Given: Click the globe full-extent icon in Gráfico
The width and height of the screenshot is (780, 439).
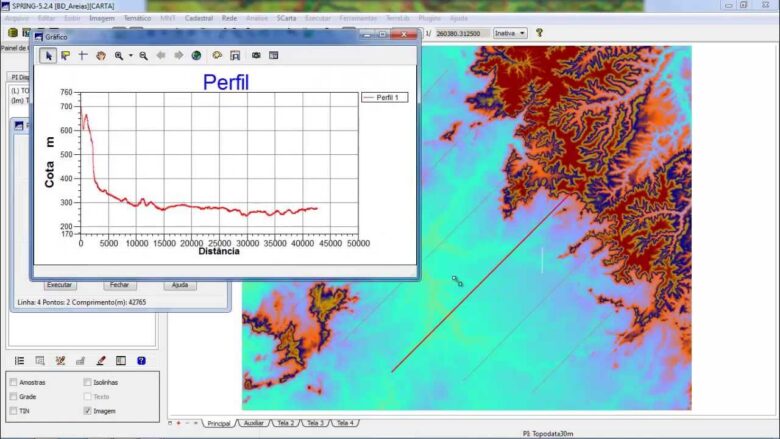Looking at the screenshot, I should point(196,56).
